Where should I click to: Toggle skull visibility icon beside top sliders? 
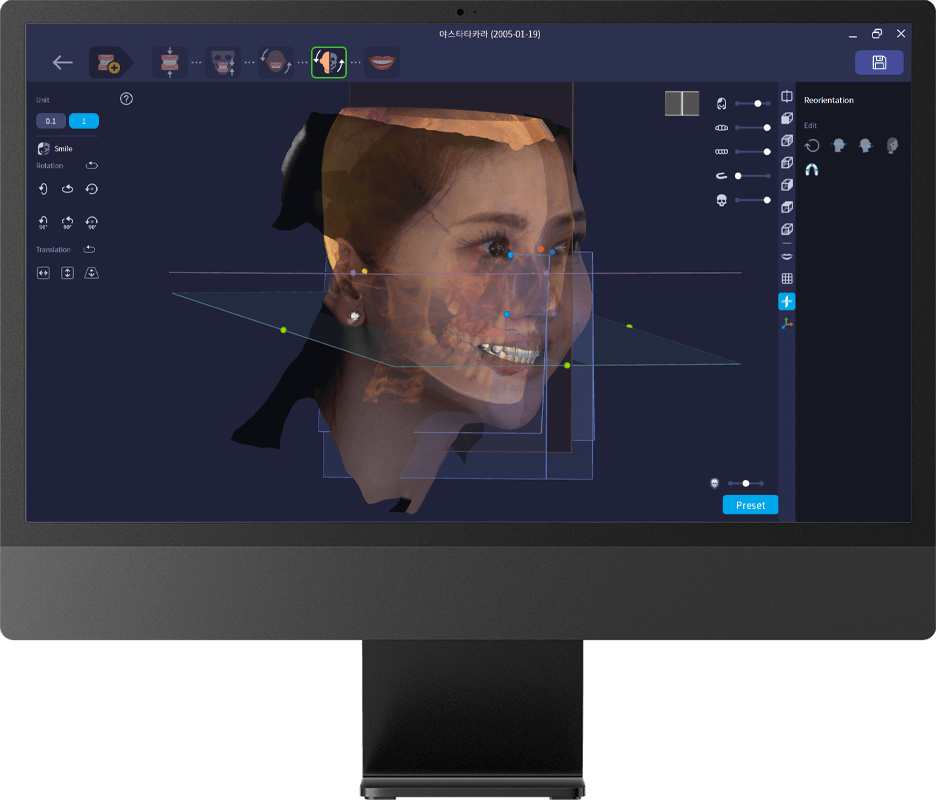point(721,200)
